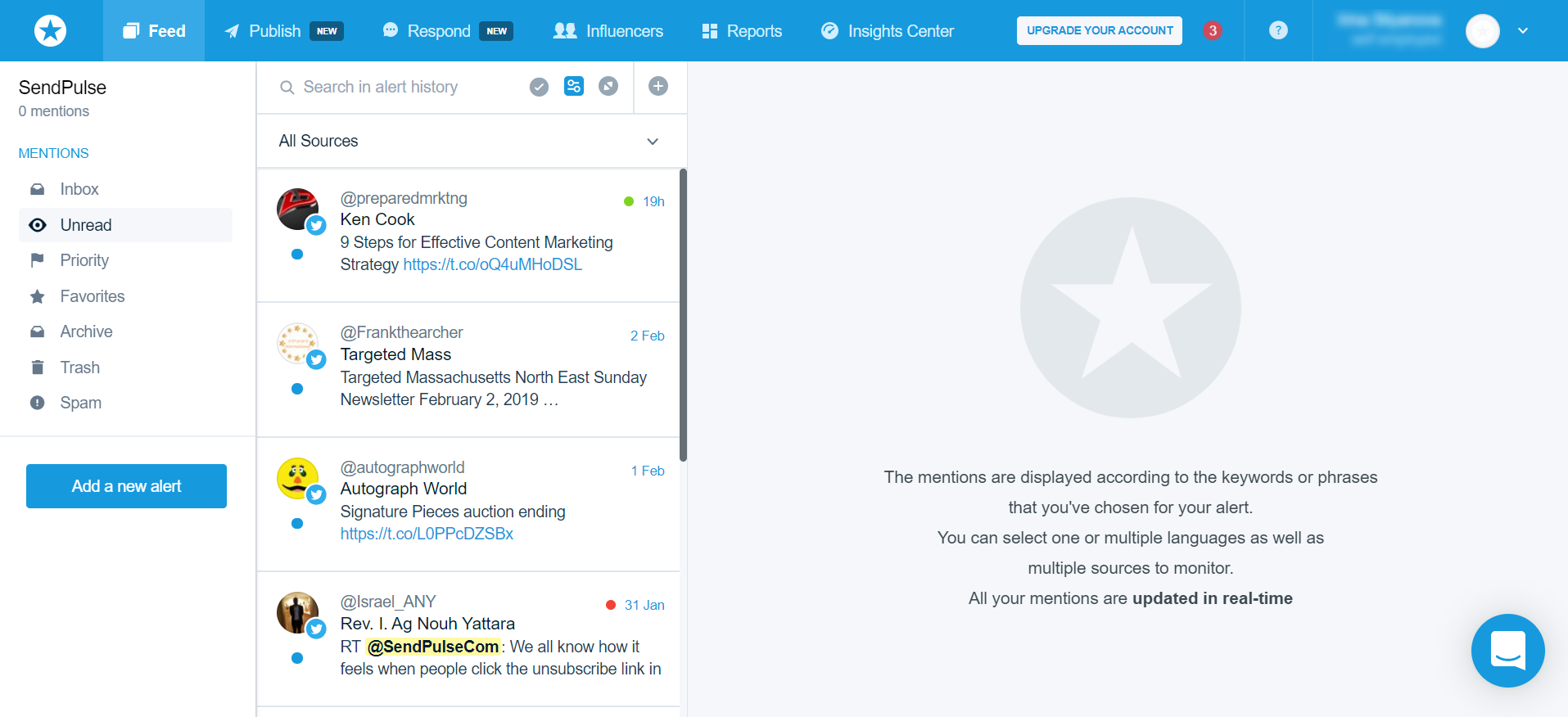Screen dimensions: 1568x717
Task: Expand the All Sources dropdown
Action: [472, 141]
